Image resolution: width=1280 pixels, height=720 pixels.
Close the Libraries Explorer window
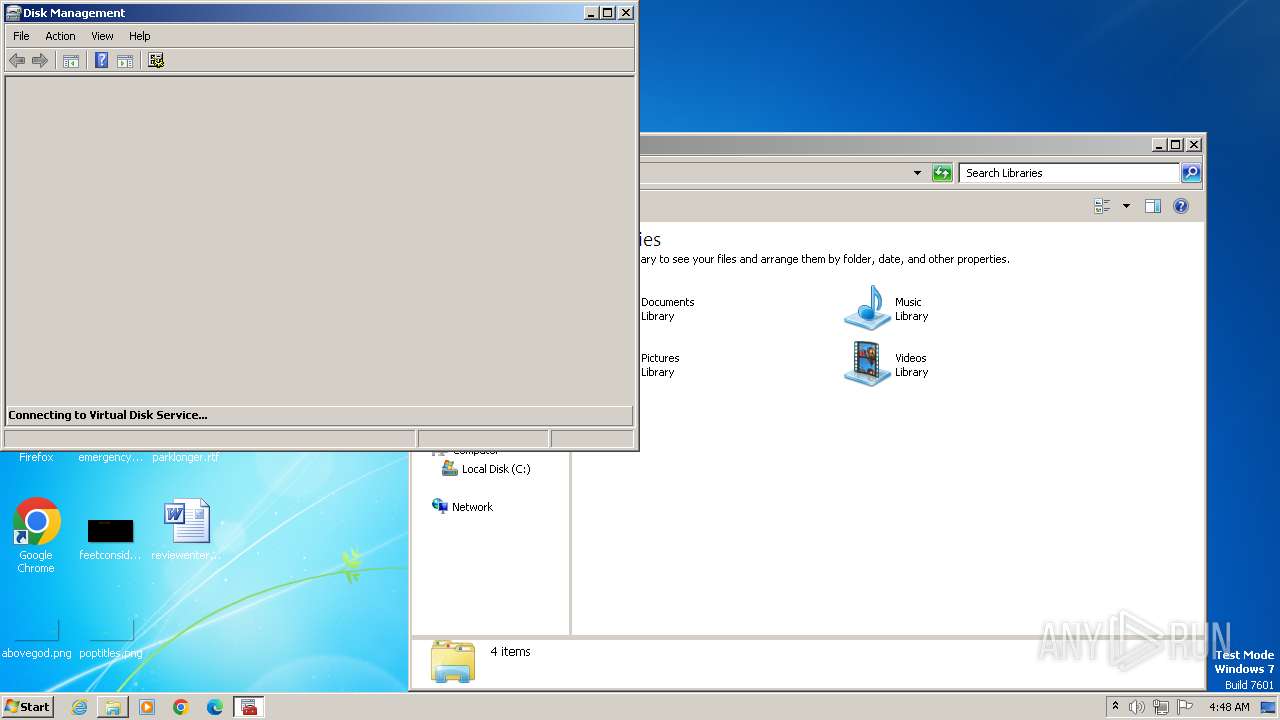(x=1194, y=145)
